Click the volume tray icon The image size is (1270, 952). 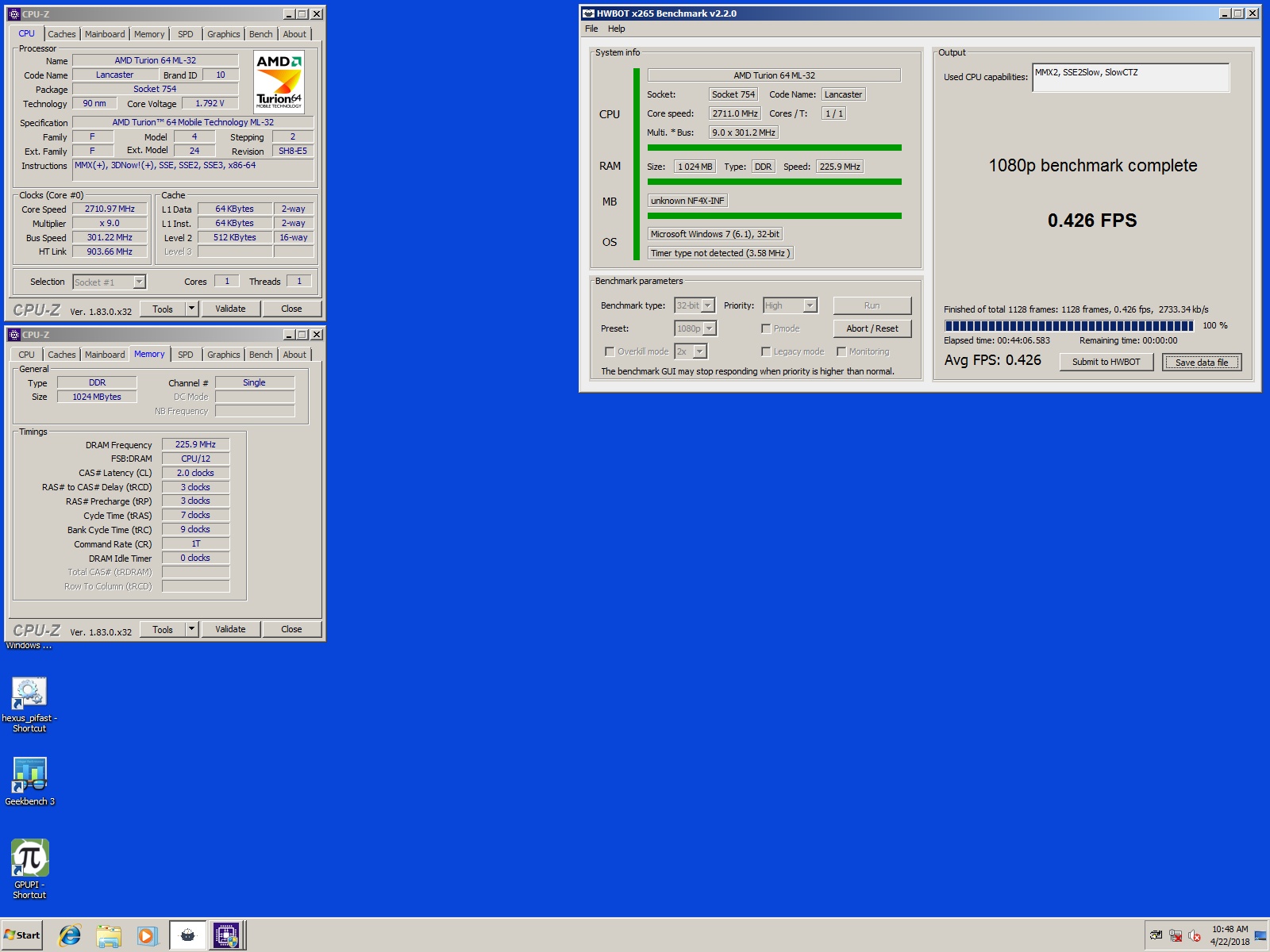coord(1195,935)
